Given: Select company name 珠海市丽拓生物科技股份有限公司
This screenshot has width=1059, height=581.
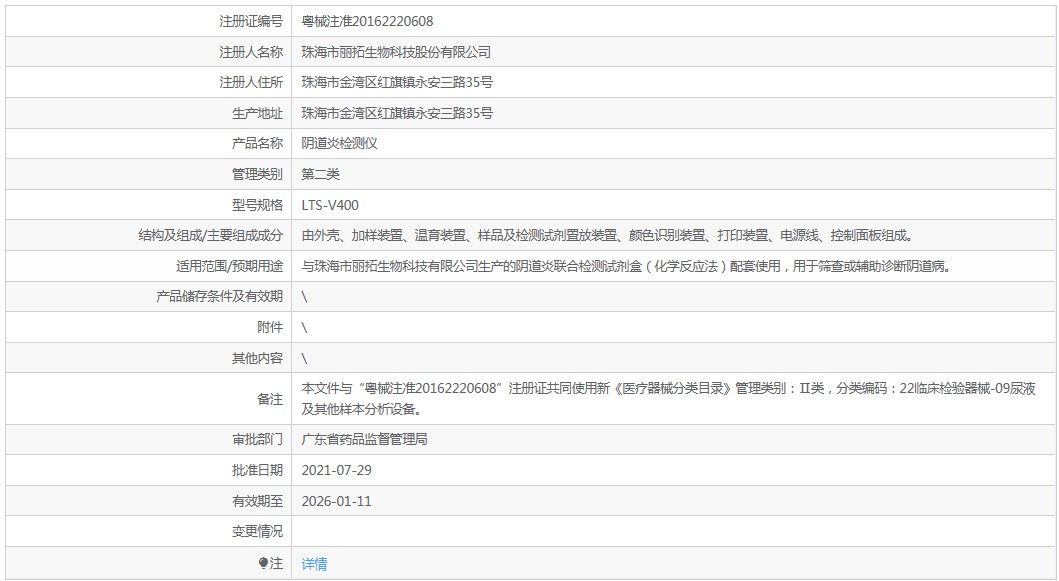Looking at the screenshot, I should click(x=396, y=52).
